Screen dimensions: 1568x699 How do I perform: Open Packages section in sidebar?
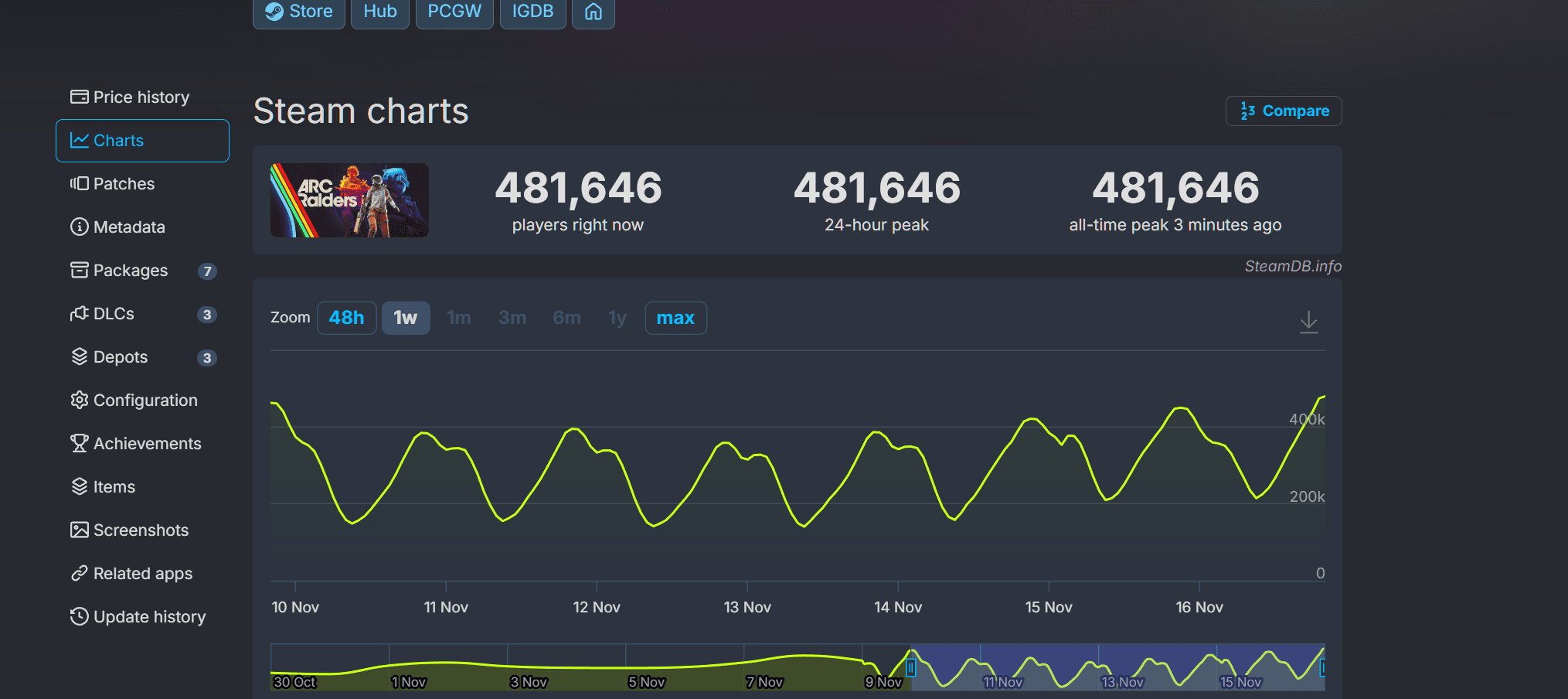pyautogui.click(x=142, y=271)
